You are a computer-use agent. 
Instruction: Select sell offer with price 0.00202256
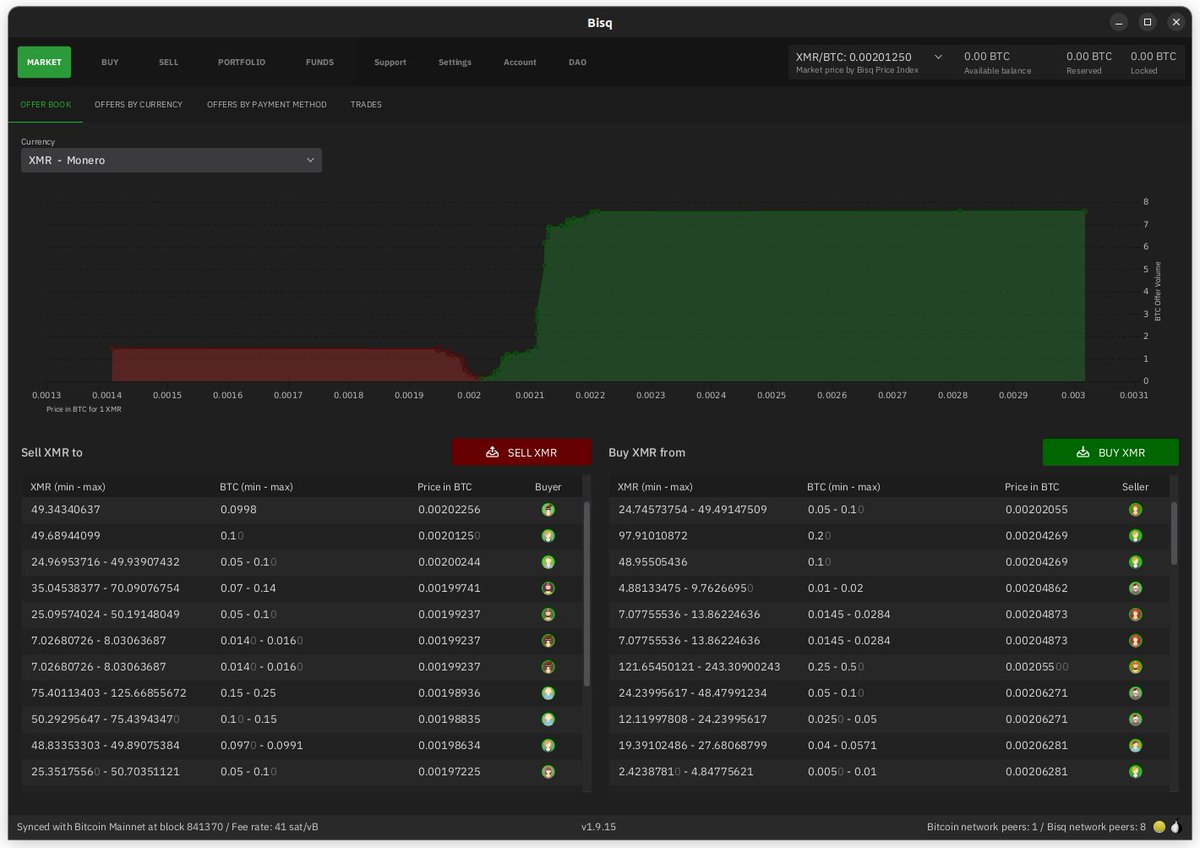(301, 510)
